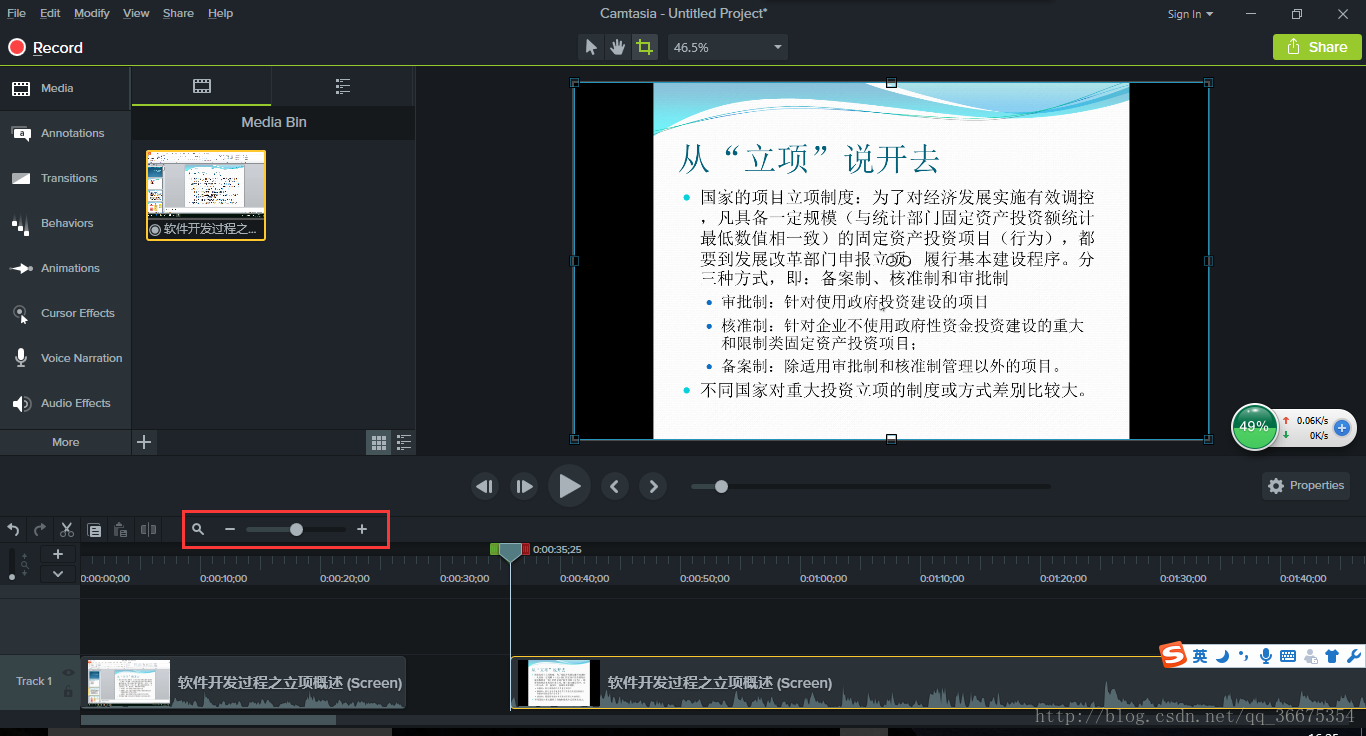Viewport: 1366px width, 736px height.
Task: Open the Media panel
Action: 65,88
